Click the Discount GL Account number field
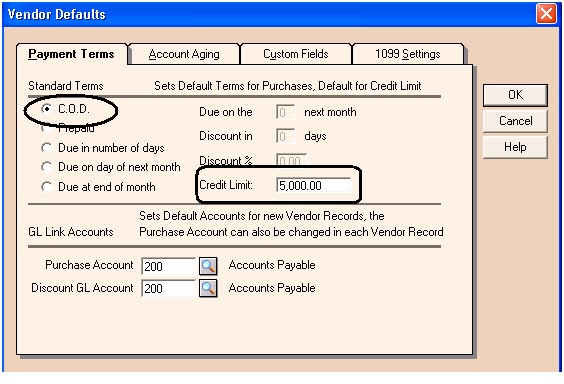 (168, 288)
